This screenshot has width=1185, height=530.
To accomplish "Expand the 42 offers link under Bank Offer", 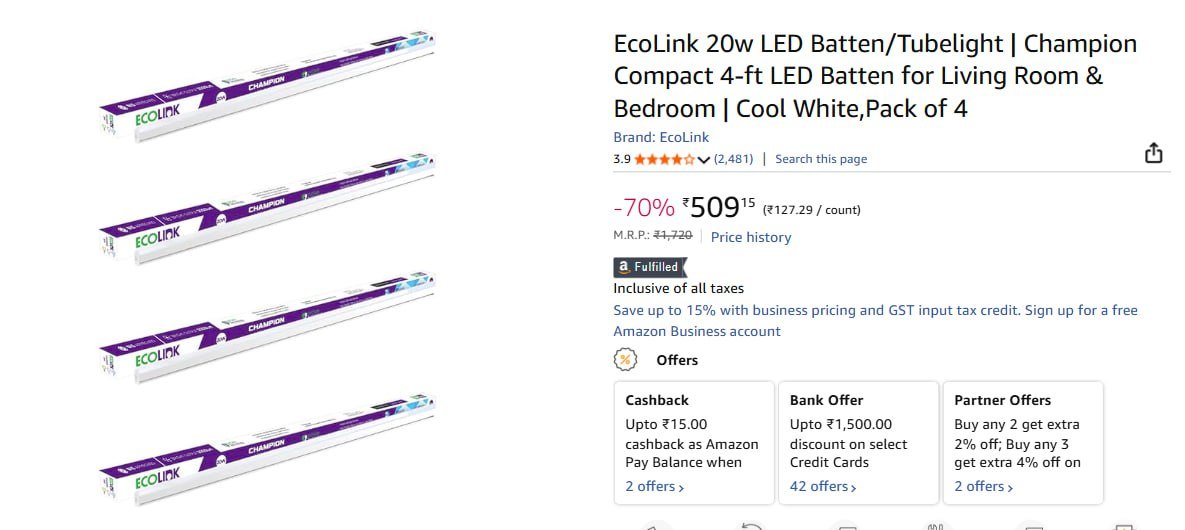I will click(823, 486).
